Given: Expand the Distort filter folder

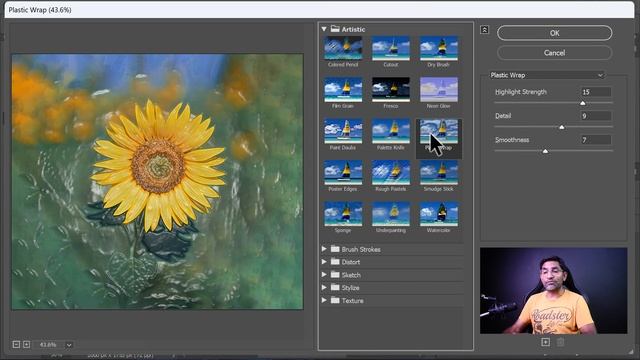Looking at the screenshot, I should pos(324,262).
